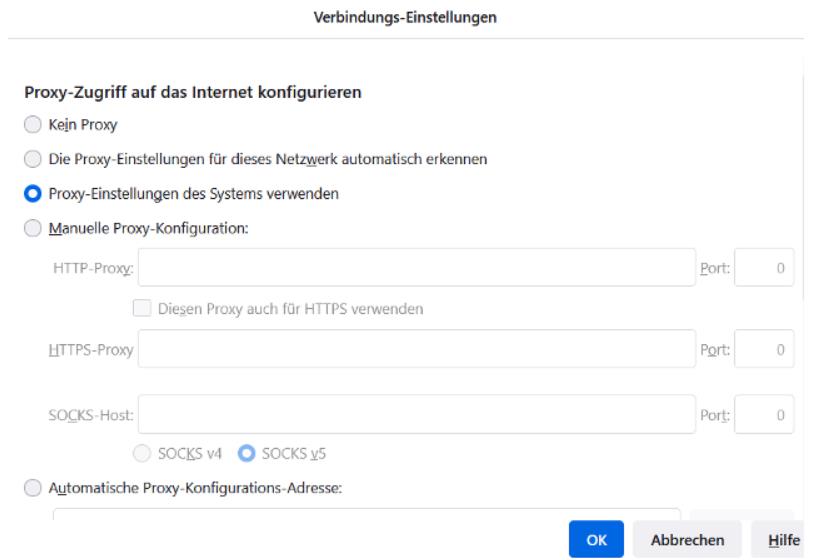The height and width of the screenshot is (560, 820).
Task: Focus the Port field beside HTTP-Proxy
Action: [764, 268]
